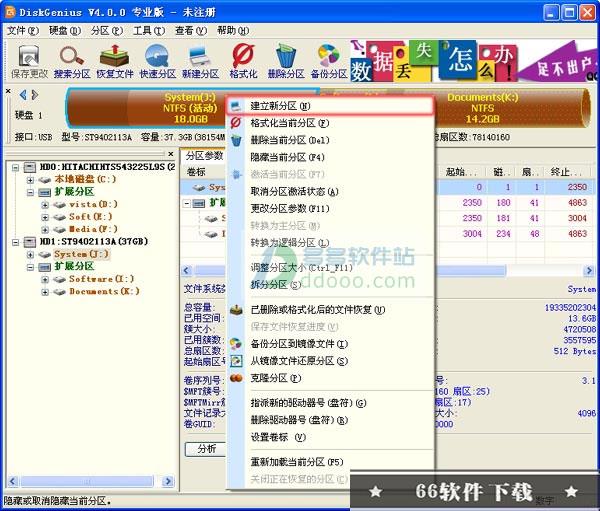The width and height of the screenshot is (600, 511).
Task: Click the 保存更改 toolbar icon
Action: click(29, 61)
